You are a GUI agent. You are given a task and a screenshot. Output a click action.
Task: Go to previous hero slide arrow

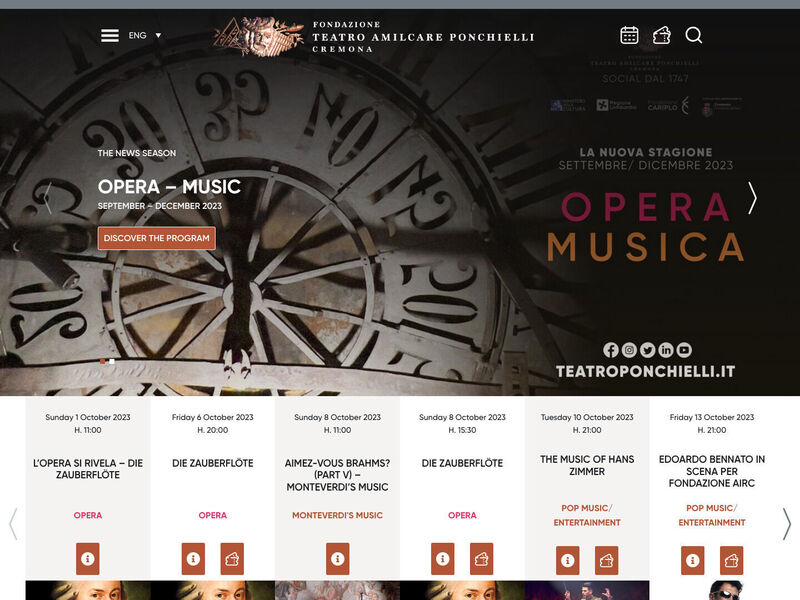pos(47,198)
